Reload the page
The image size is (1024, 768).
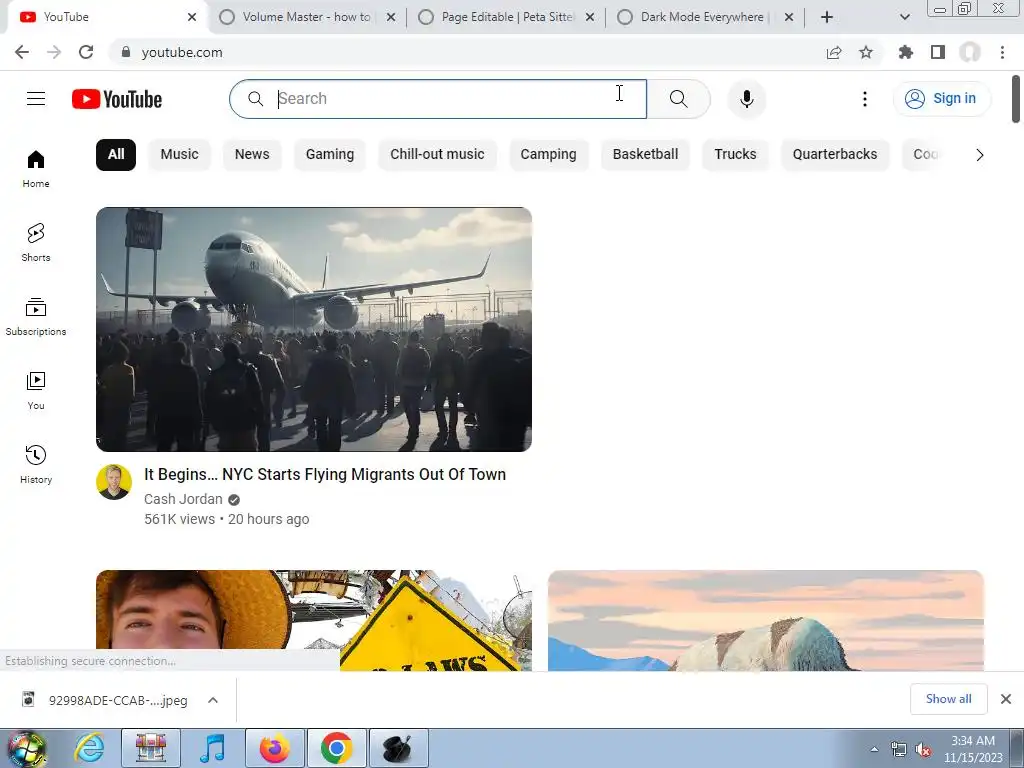point(86,52)
